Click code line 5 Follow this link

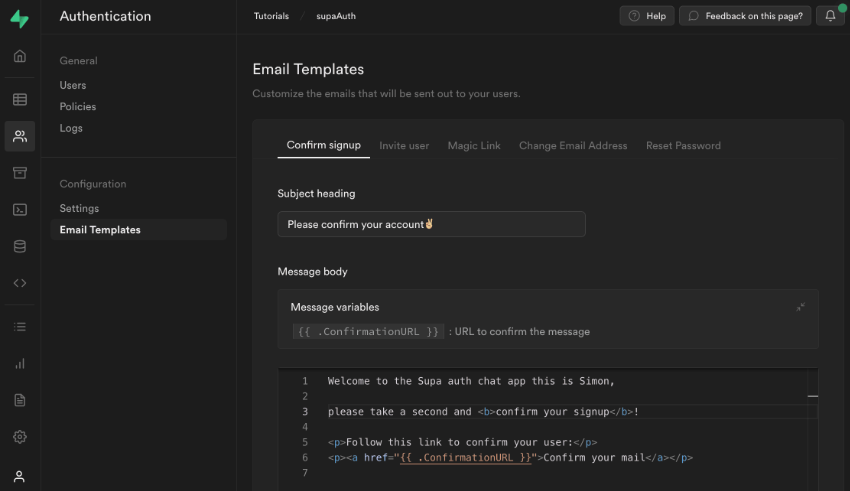pos(462,442)
